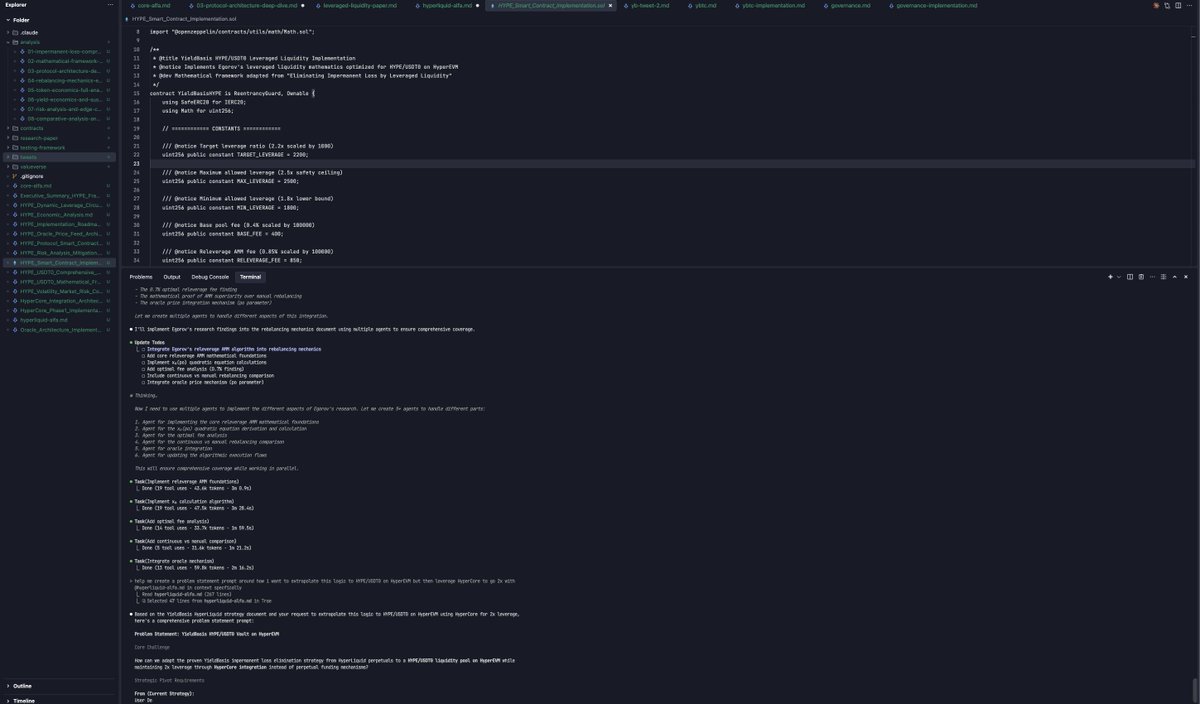Image resolution: width=1200 pixels, height=704 pixels.
Task: Open HYPE_Risk_Analysis_Mitigation file
Action: point(58,252)
